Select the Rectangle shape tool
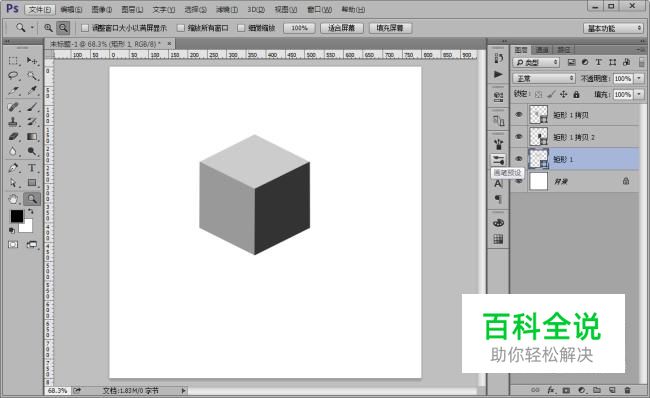The image size is (650, 398). [x=32, y=182]
